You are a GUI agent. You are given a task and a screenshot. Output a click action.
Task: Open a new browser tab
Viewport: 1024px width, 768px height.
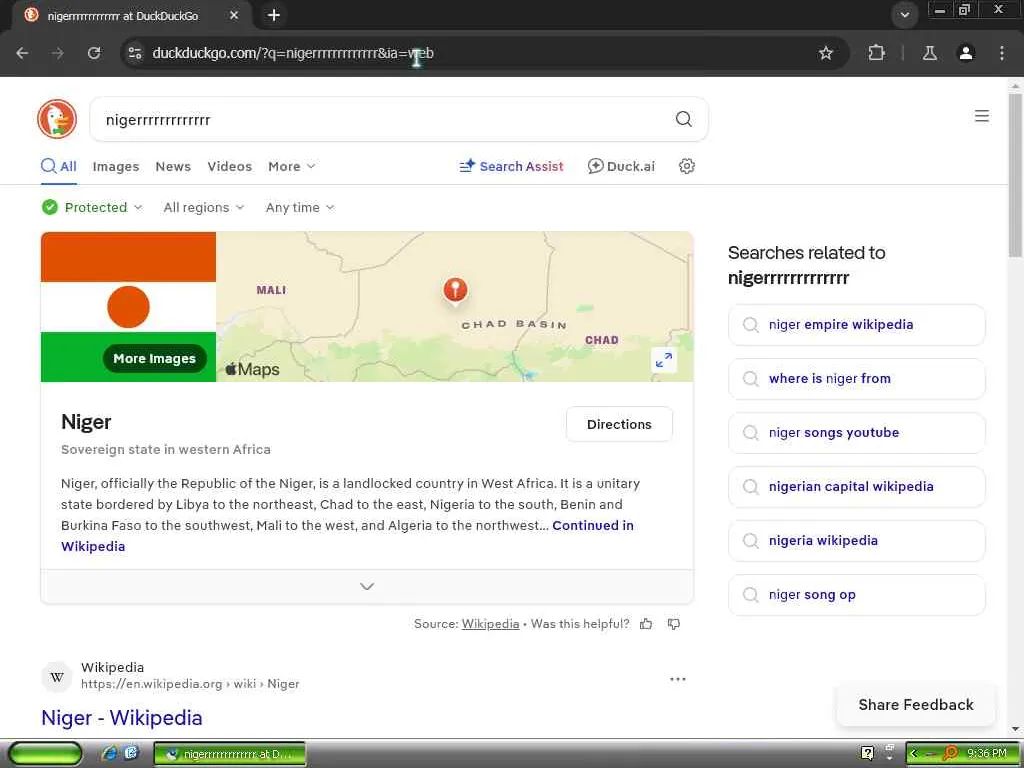274,15
